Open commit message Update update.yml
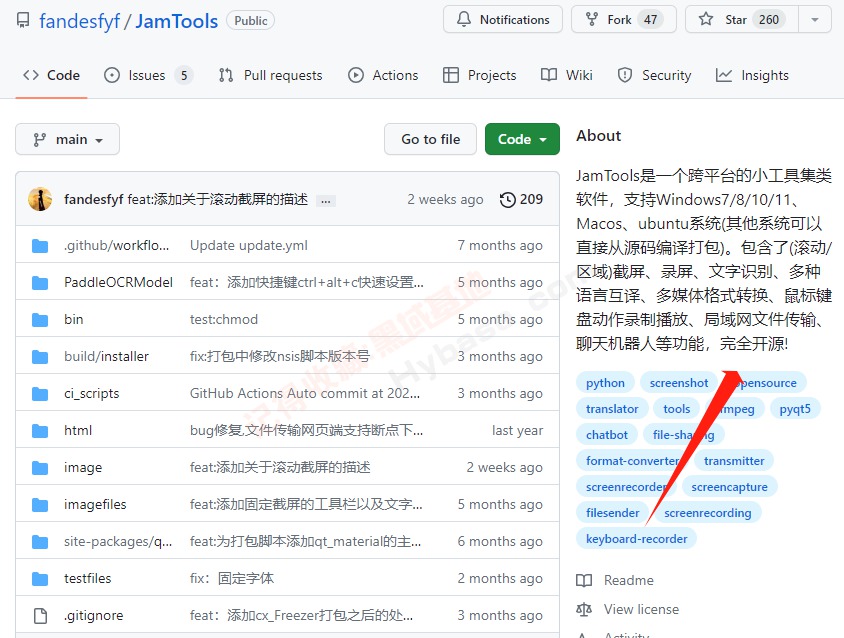 (249, 246)
